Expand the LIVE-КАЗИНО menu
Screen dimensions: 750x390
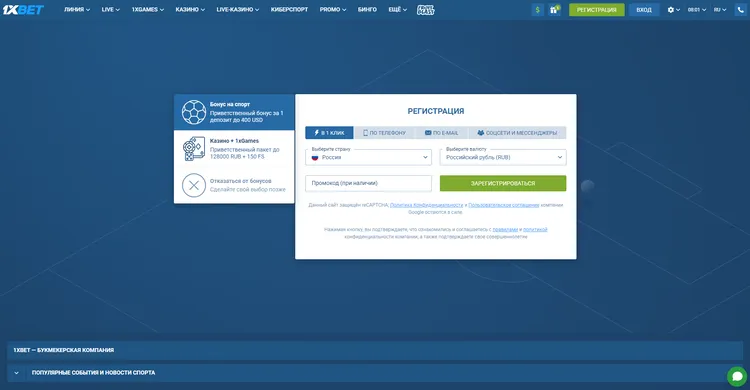coord(238,10)
